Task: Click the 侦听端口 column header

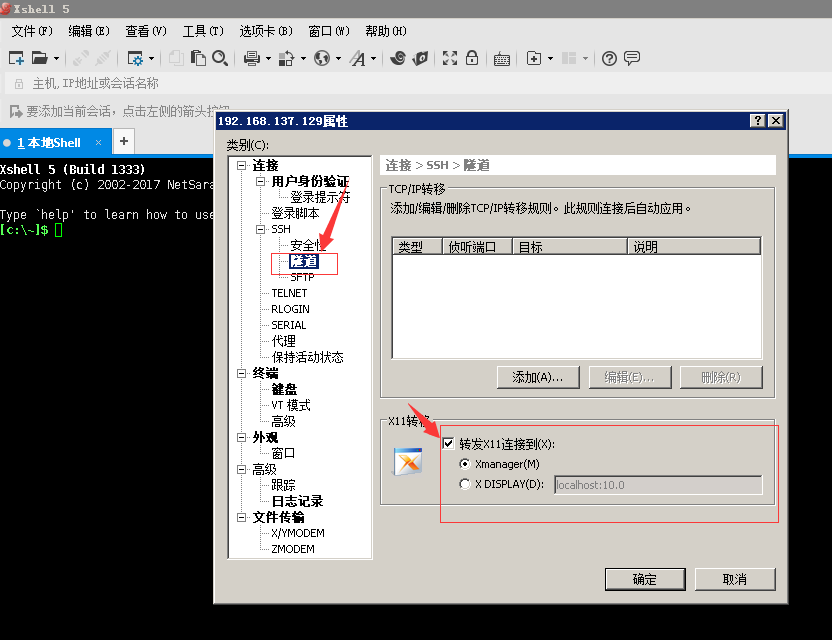Action: click(x=477, y=247)
